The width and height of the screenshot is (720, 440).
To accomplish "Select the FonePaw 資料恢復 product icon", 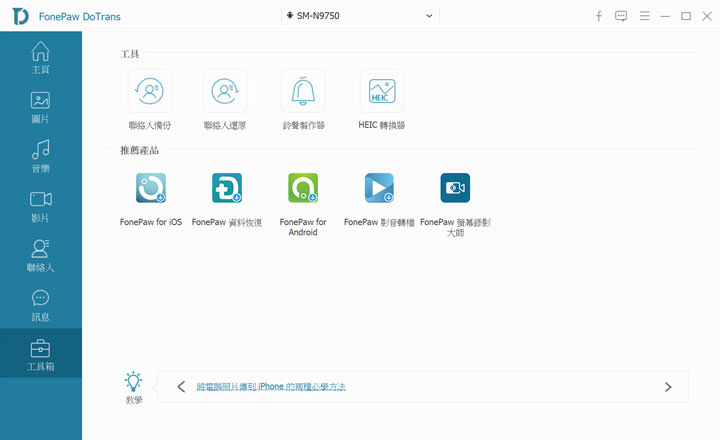I will [x=227, y=187].
